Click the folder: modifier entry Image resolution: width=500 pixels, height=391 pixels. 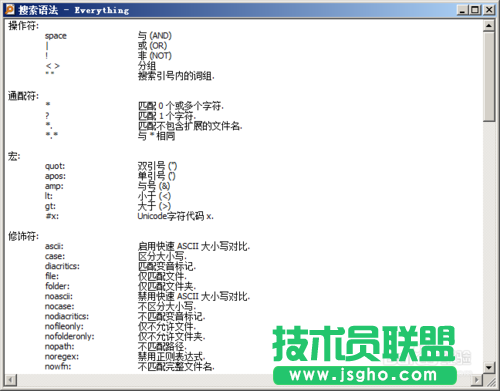click(57, 286)
